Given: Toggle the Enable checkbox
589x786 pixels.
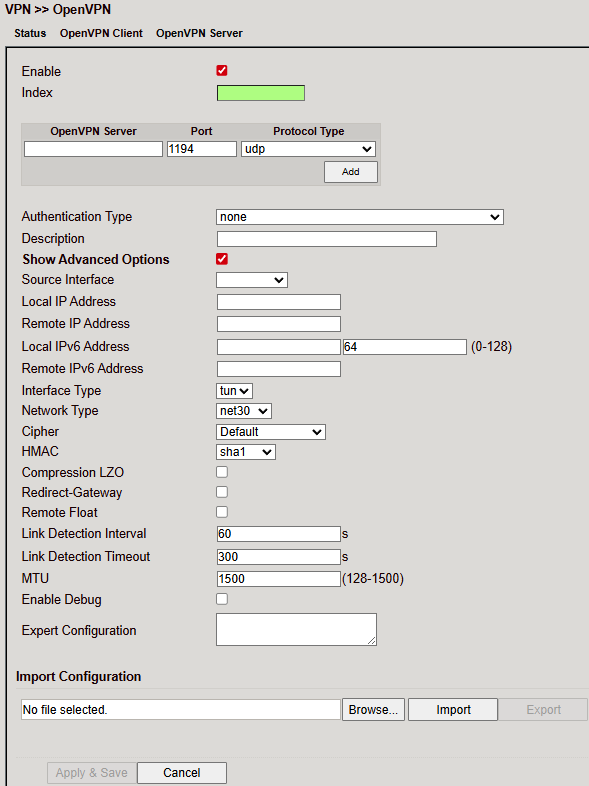Looking at the screenshot, I should pos(222,71).
